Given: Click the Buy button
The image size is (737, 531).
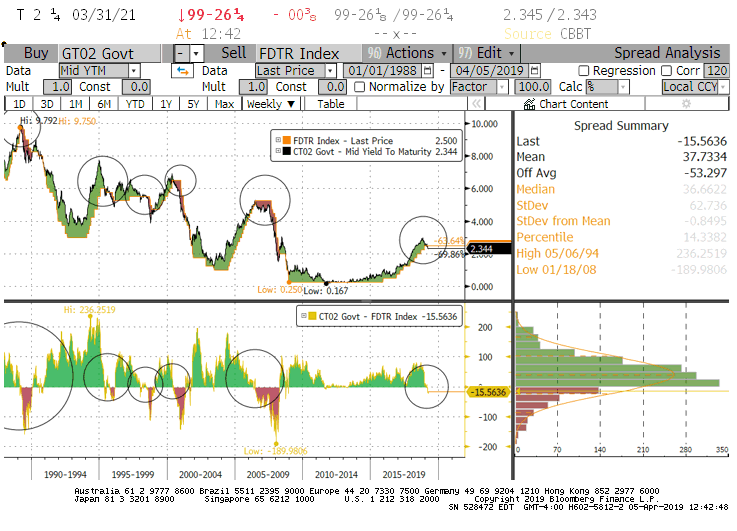Looking at the screenshot, I should click(34, 53).
